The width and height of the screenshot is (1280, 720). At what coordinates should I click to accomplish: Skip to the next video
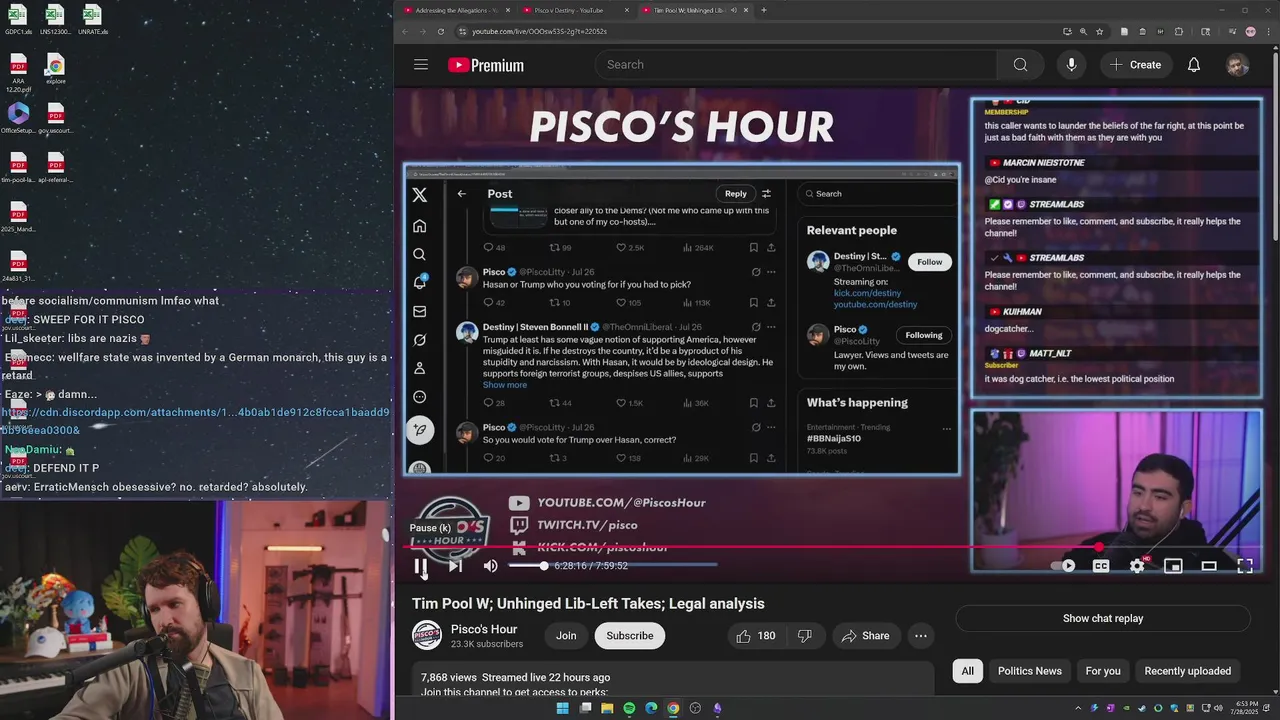455,566
